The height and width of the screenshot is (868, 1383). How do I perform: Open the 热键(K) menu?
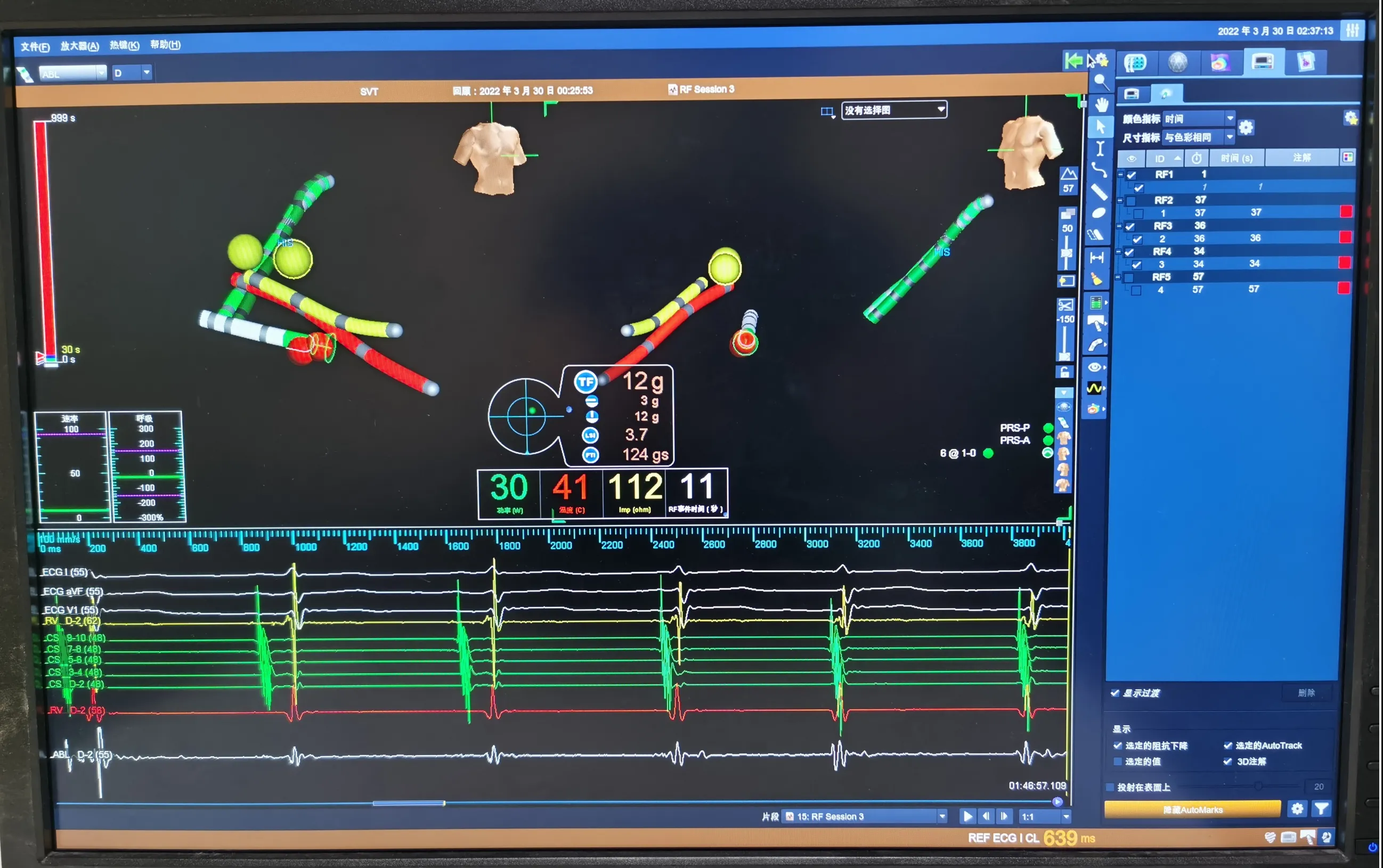(x=125, y=45)
